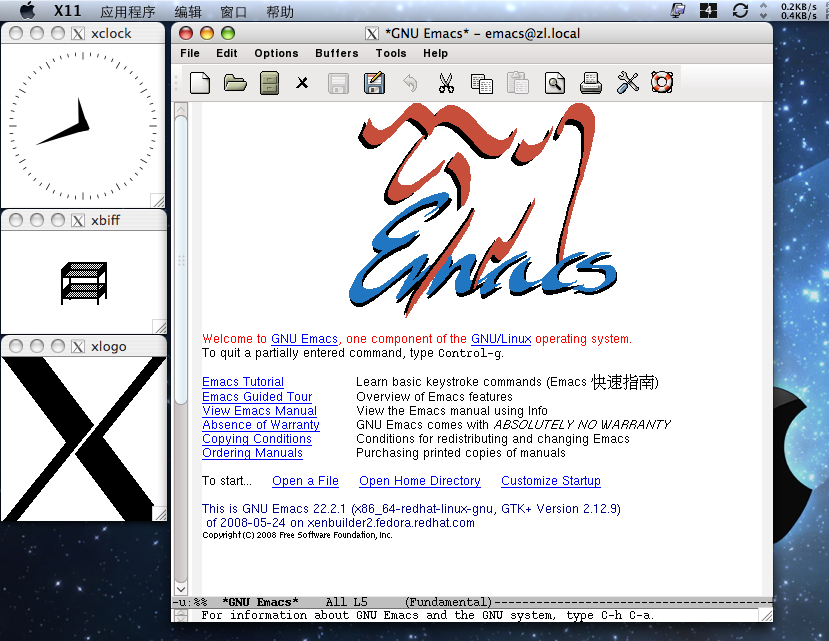
Task: Click the vertical scrollbar thumb in Emacs
Action: coord(181,260)
